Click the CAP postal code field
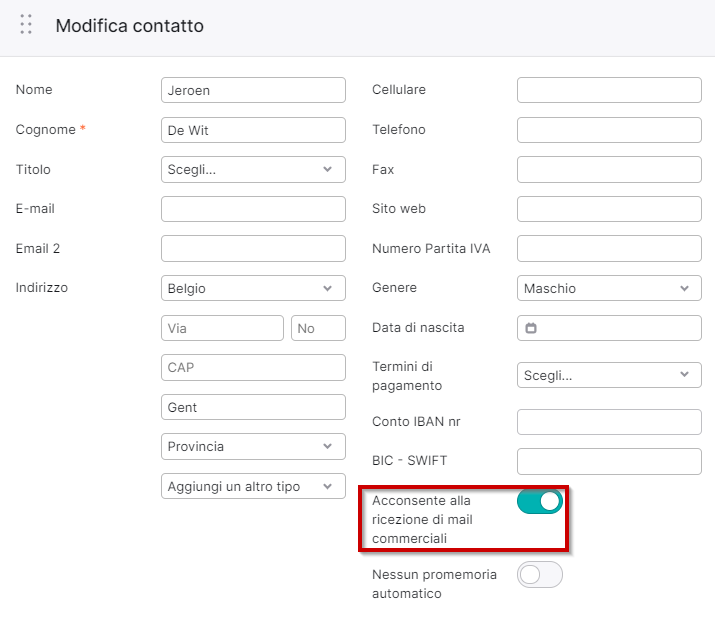The height and width of the screenshot is (621, 715). coord(253,367)
